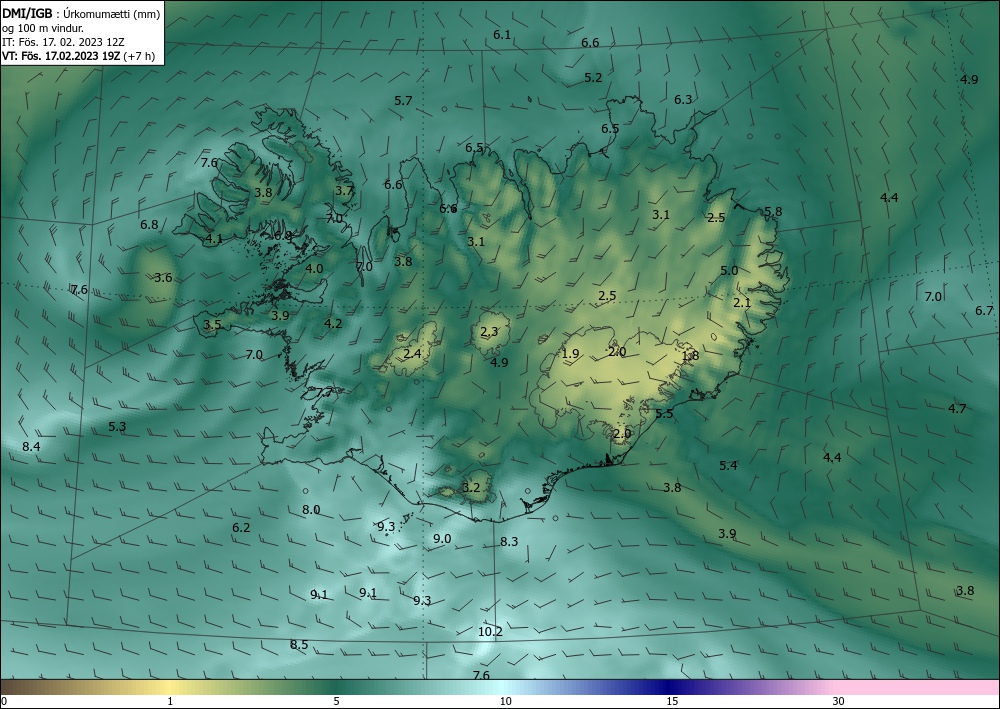This screenshot has width=1000, height=709.
Task: Click the map value '2.4'
Action: click(x=413, y=353)
